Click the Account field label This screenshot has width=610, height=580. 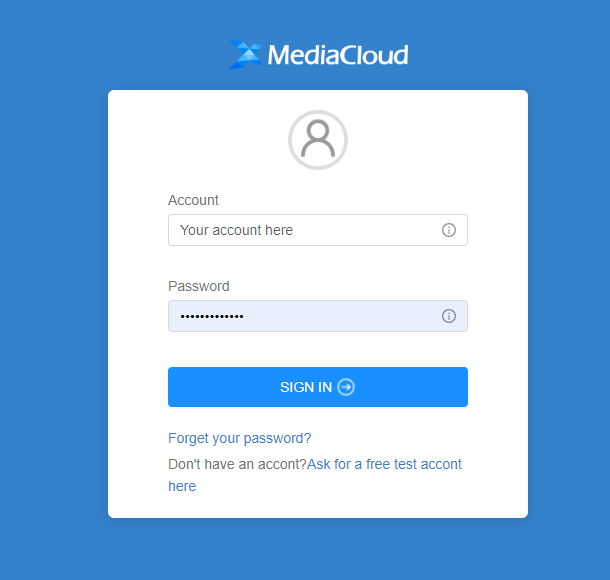click(193, 200)
